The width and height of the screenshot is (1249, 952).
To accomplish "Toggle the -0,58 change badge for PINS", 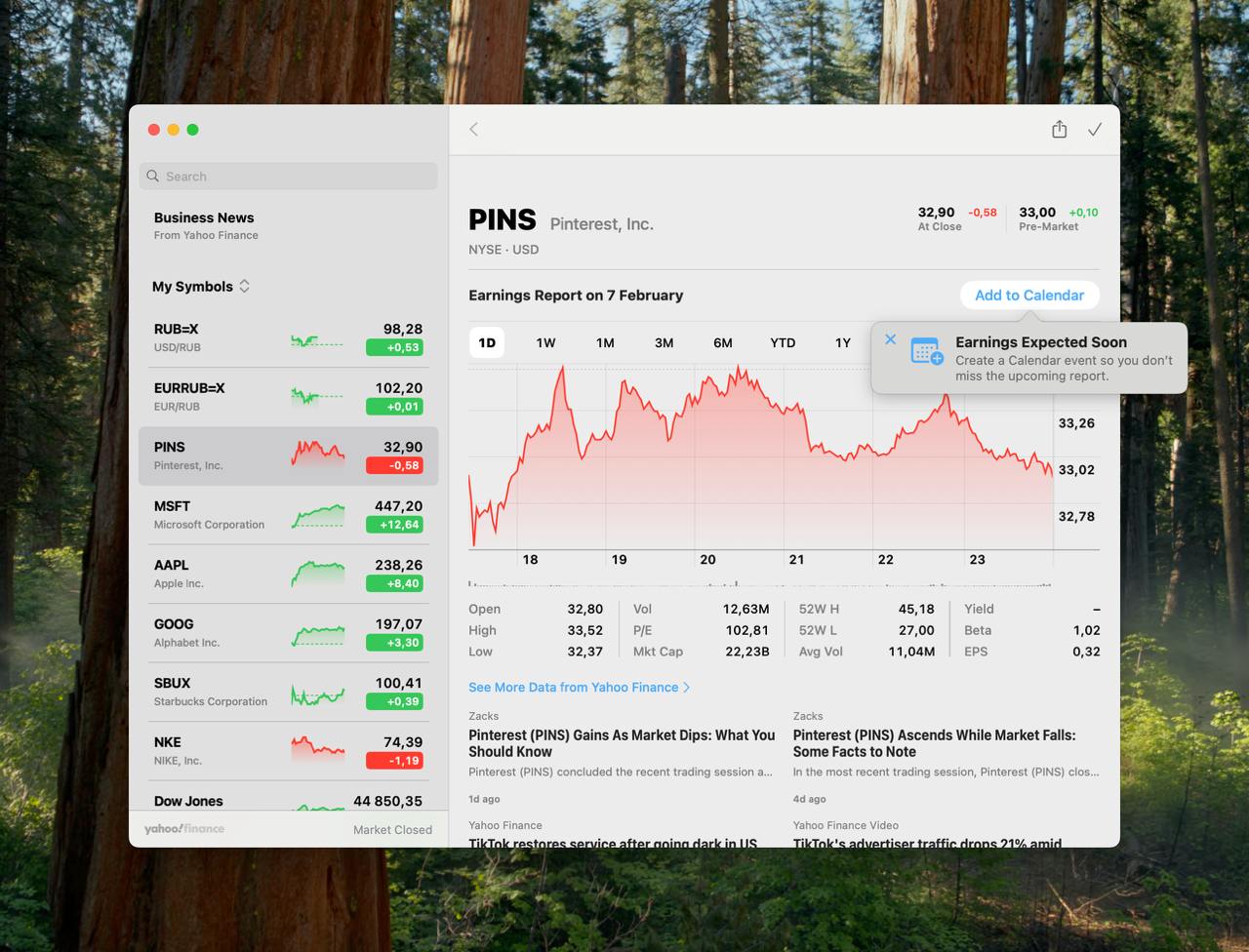I will click(394, 465).
